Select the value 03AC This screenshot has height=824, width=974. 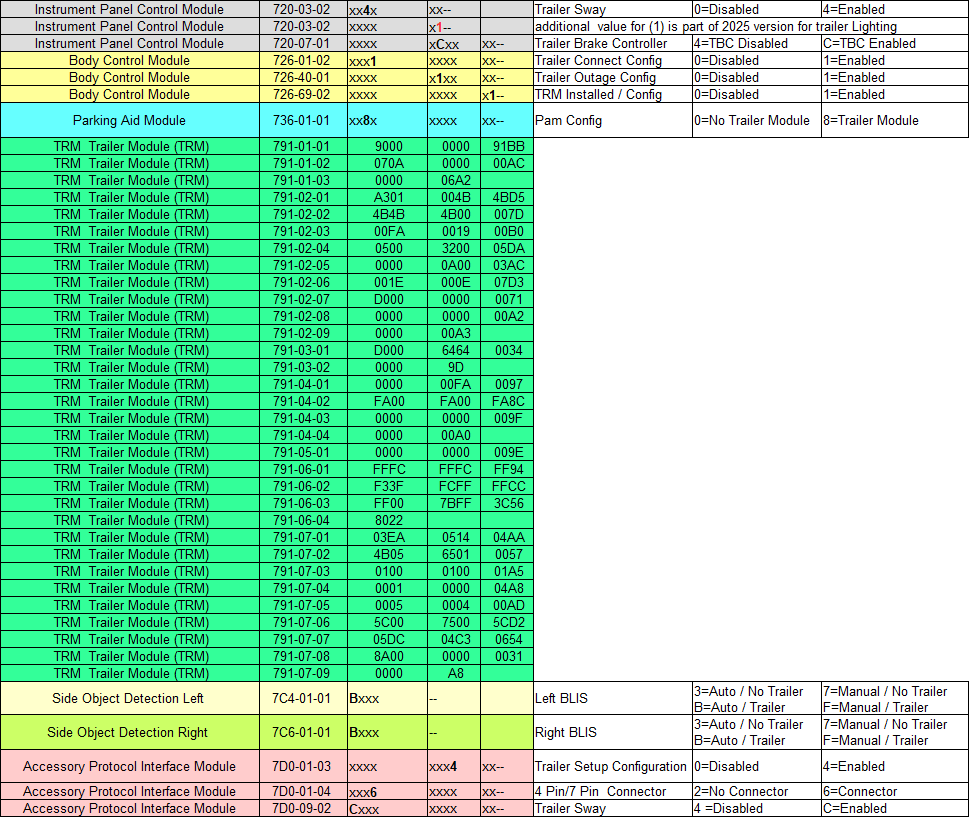pyautogui.click(x=509, y=265)
